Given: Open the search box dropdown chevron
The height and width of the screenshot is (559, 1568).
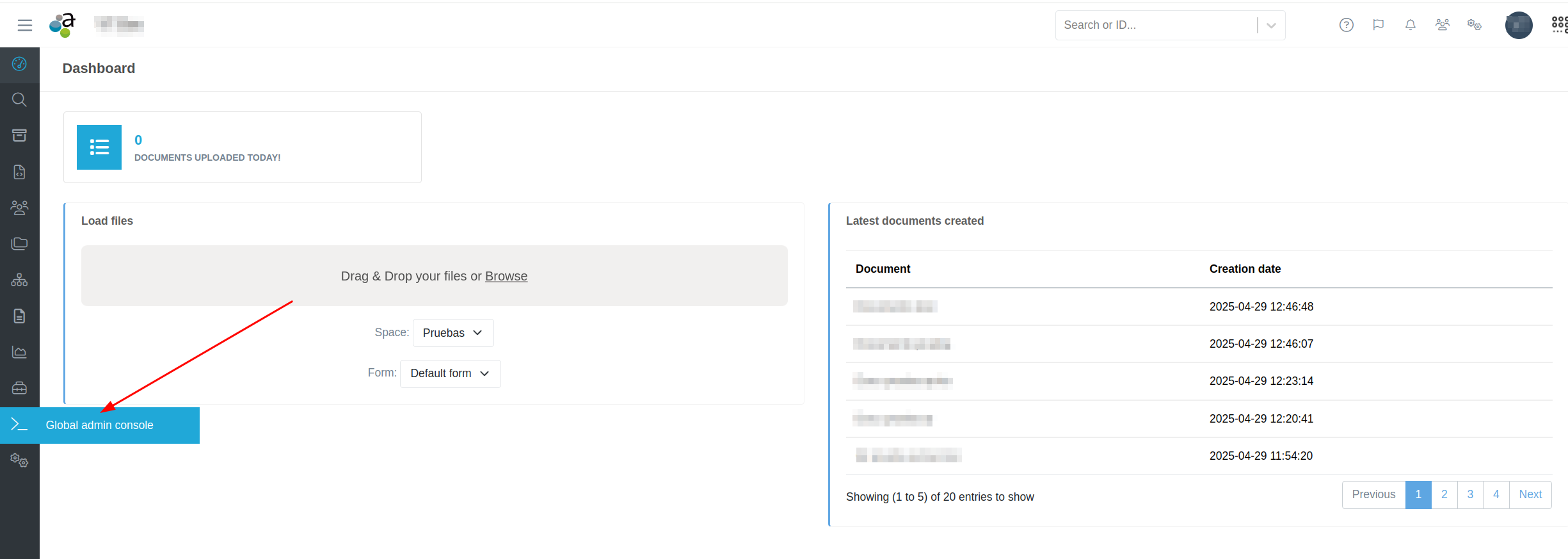Looking at the screenshot, I should [1271, 26].
